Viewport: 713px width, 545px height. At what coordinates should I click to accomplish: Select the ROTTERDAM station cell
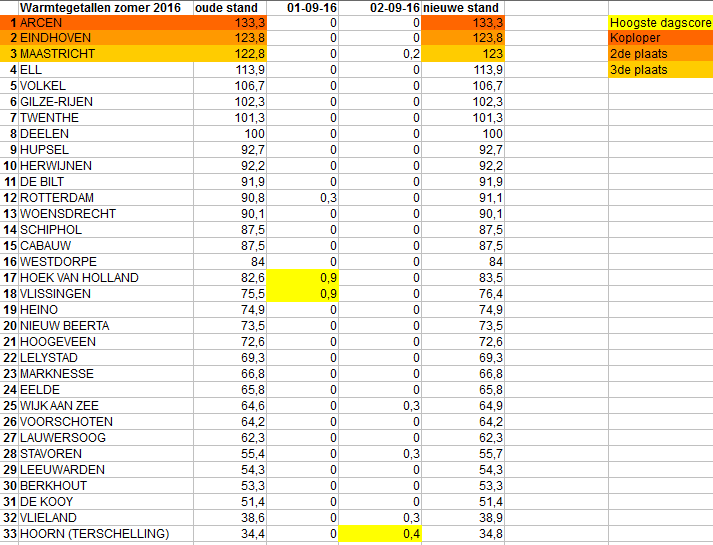pos(106,198)
